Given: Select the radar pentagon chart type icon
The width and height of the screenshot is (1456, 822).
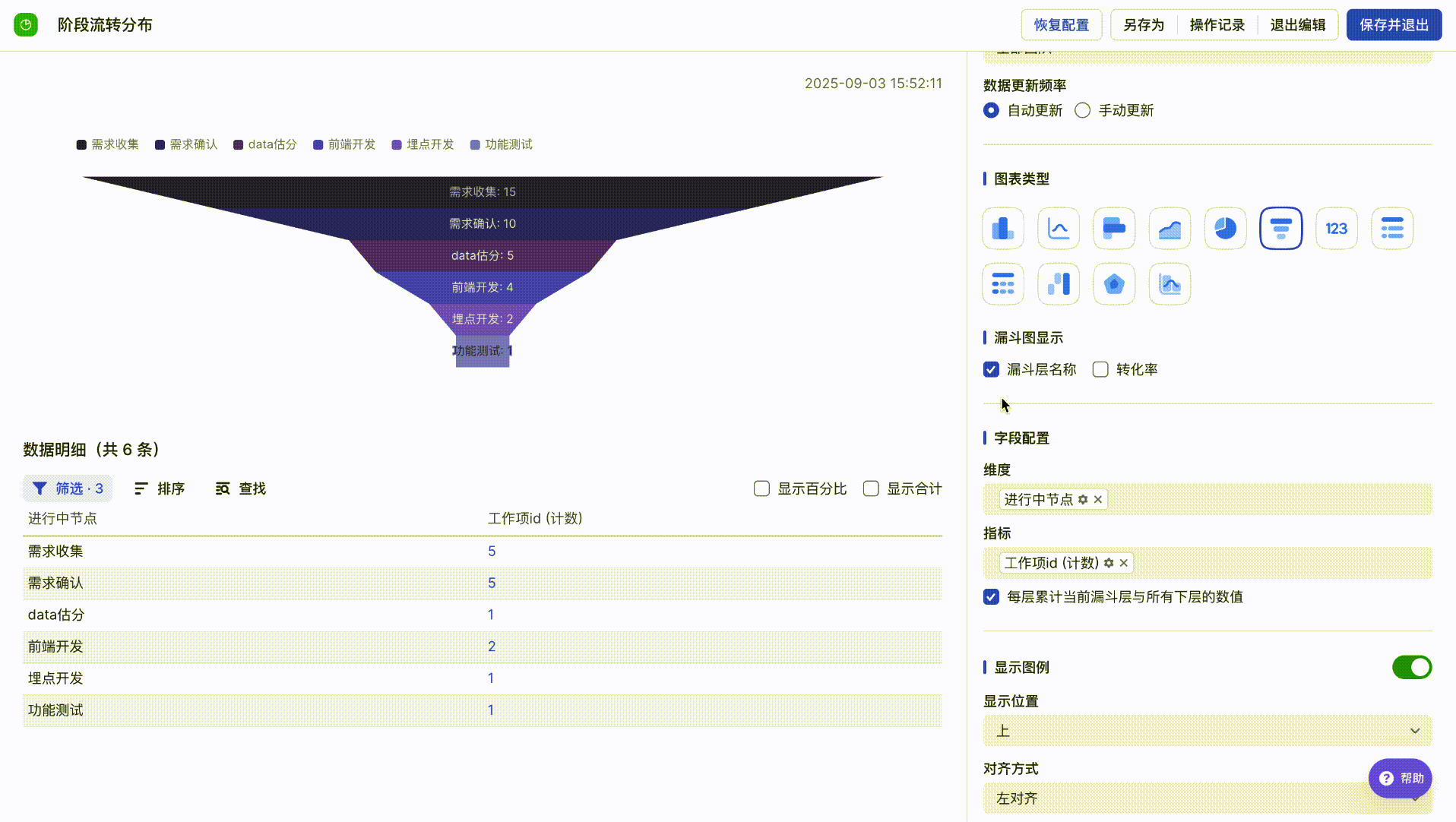Looking at the screenshot, I should click(x=1114, y=284).
